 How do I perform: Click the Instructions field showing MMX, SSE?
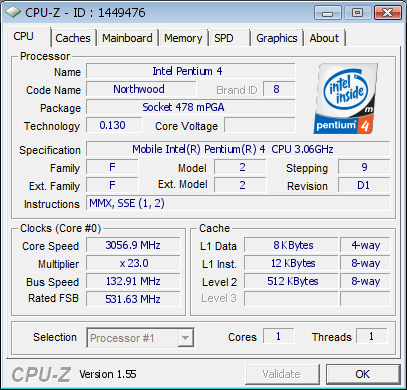coord(238,203)
